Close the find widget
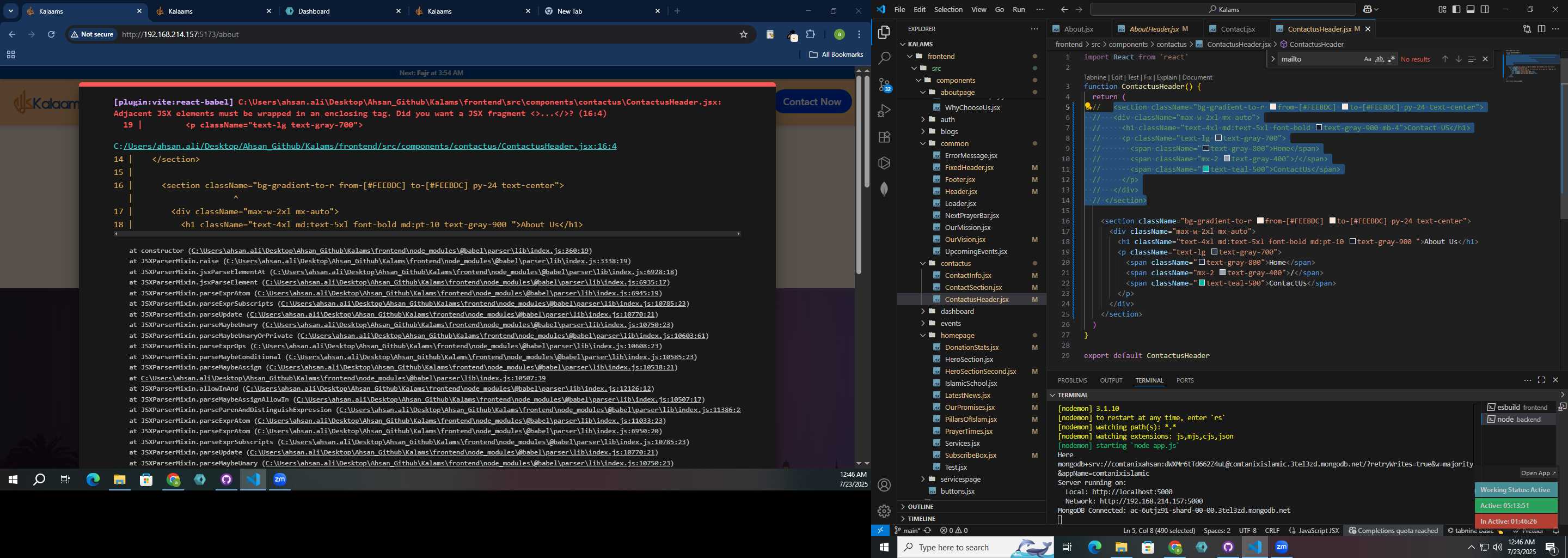The image size is (1568, 558). (1485, 59)
